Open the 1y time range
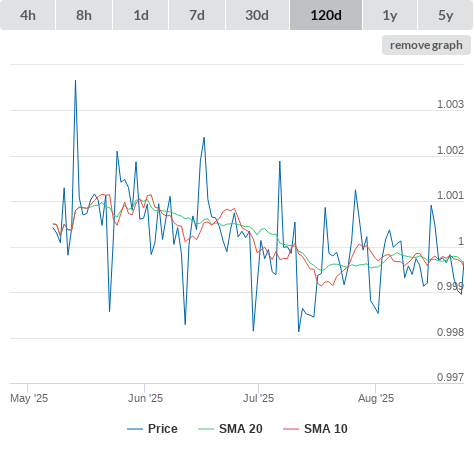The height and width of the screenshot is (455, 474). (x=390, y=15)
